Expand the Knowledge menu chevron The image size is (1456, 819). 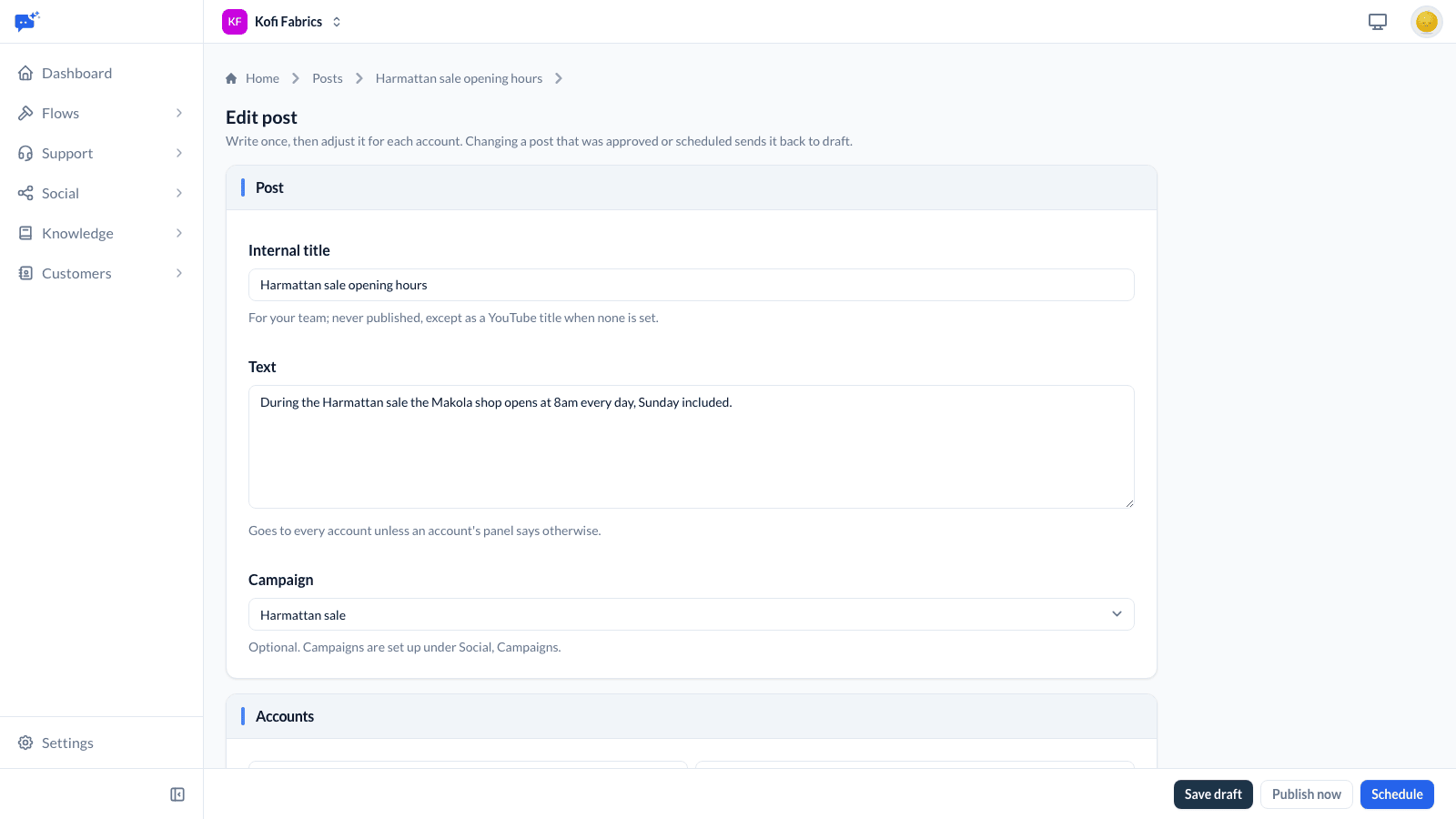click(x=179, y=233)
